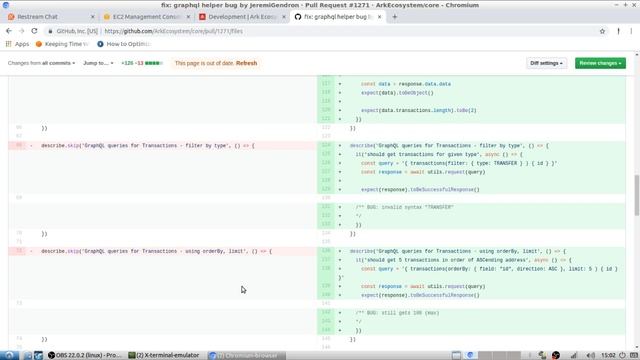This screenshot has width=640, height=360.
Task: Open the Keeping Time bookmark
Action: click(x=62, y=44)
